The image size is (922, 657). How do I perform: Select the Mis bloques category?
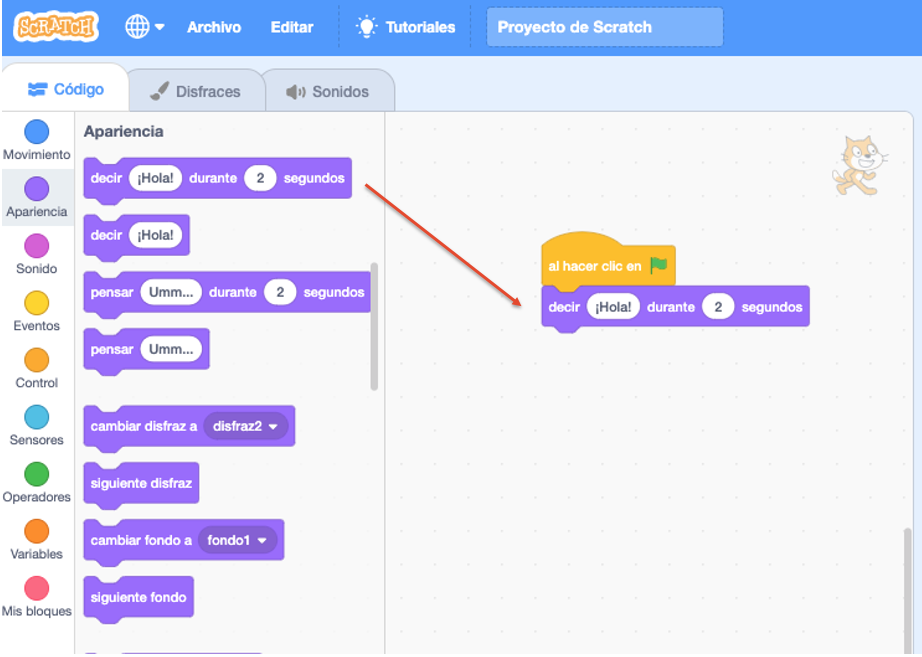[36, 596]
